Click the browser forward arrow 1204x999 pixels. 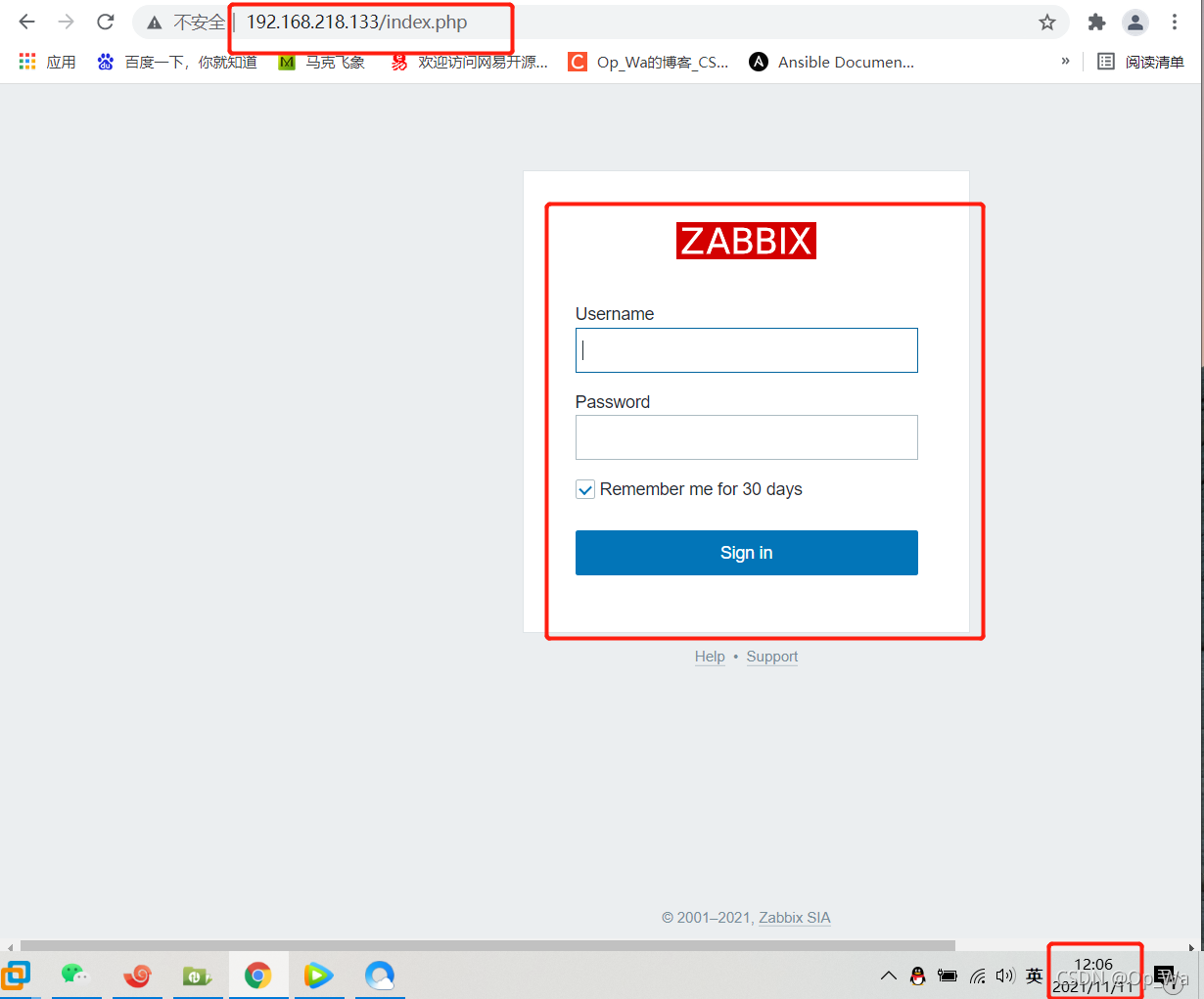(x=66, y=22)
